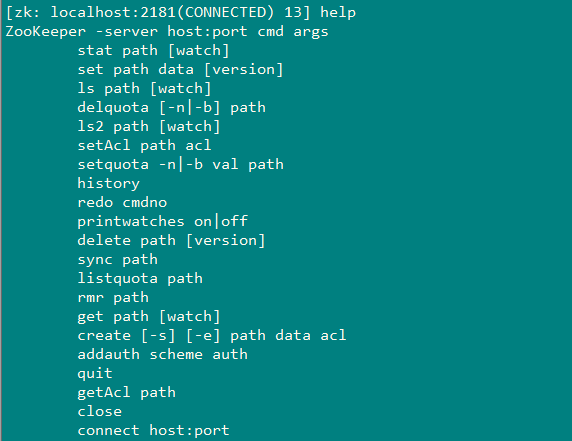
Task: Click the 'redo cmdno' line
Action: 122,202
